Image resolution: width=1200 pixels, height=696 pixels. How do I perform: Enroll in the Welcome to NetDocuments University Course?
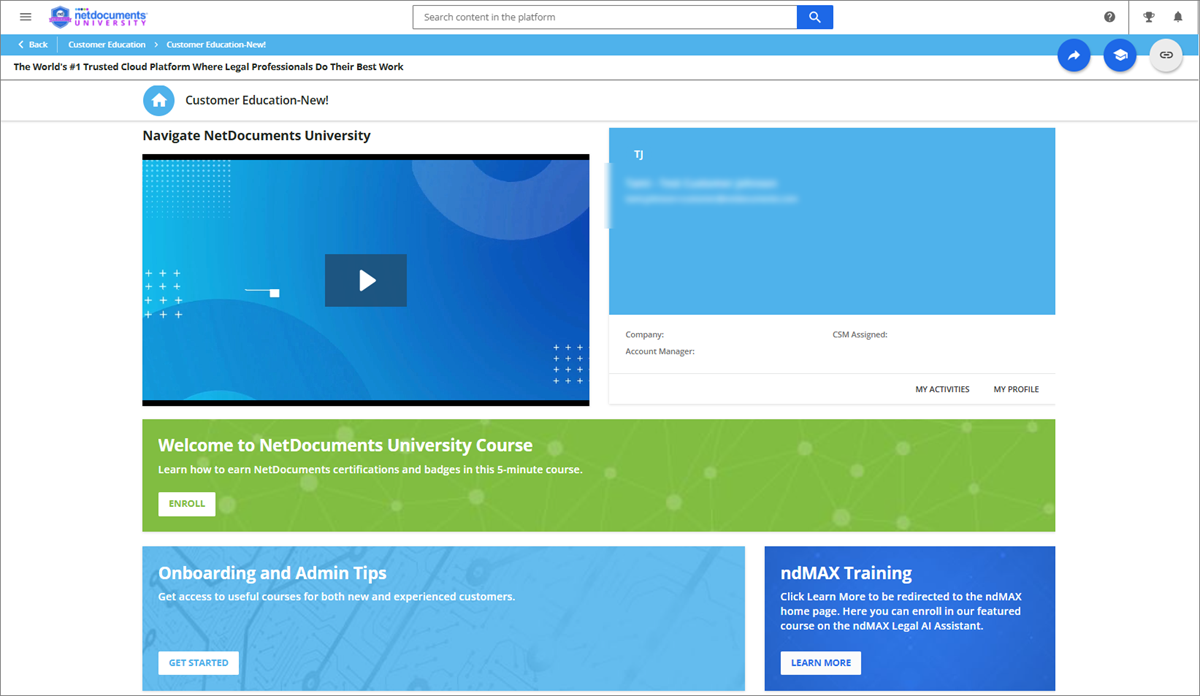click(186, 504)
